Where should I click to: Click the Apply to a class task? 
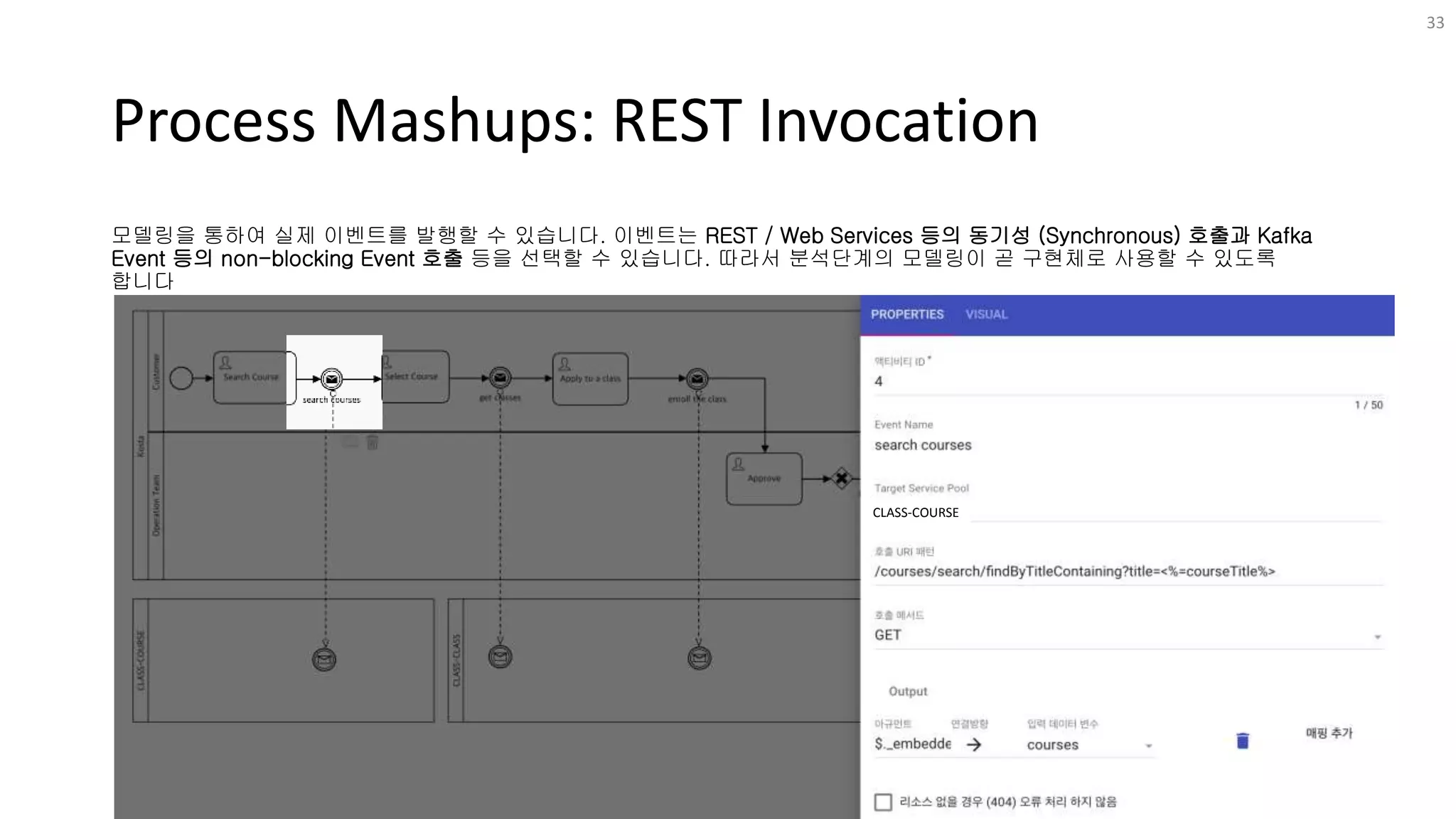pyautogui.click(x=590, y=379)
